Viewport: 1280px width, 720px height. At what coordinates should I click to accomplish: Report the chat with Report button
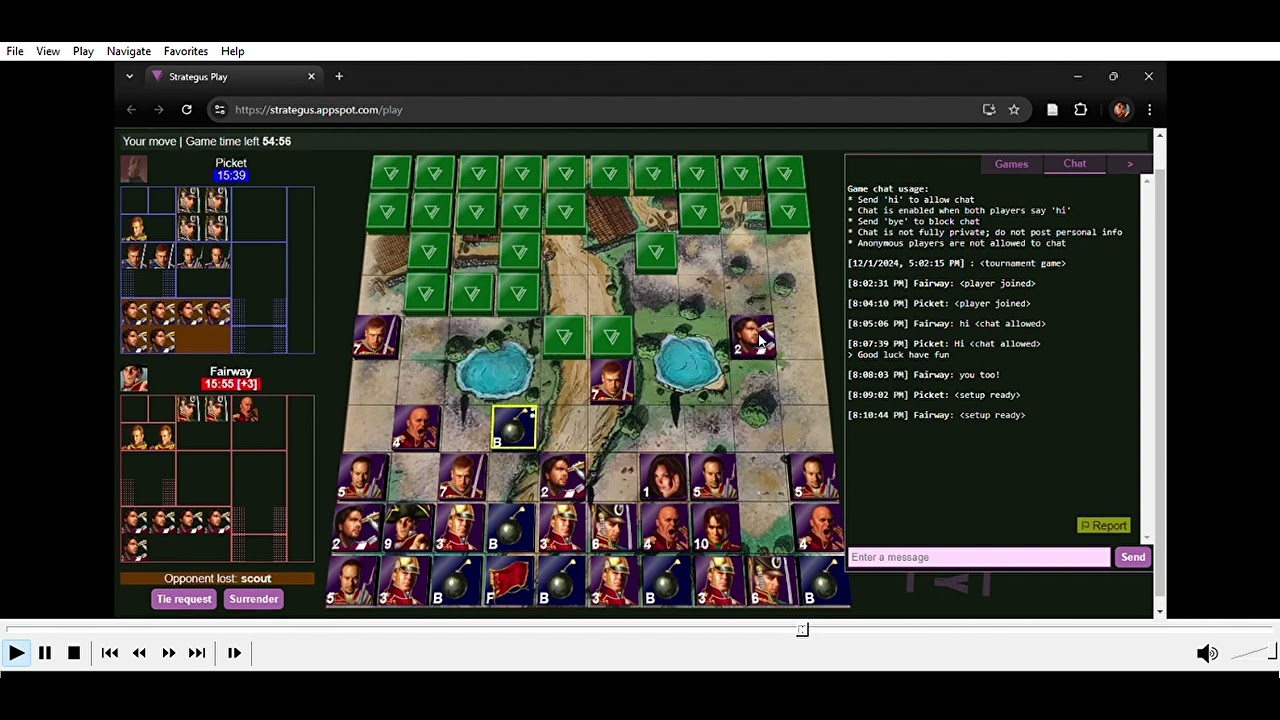(1103, 526)
